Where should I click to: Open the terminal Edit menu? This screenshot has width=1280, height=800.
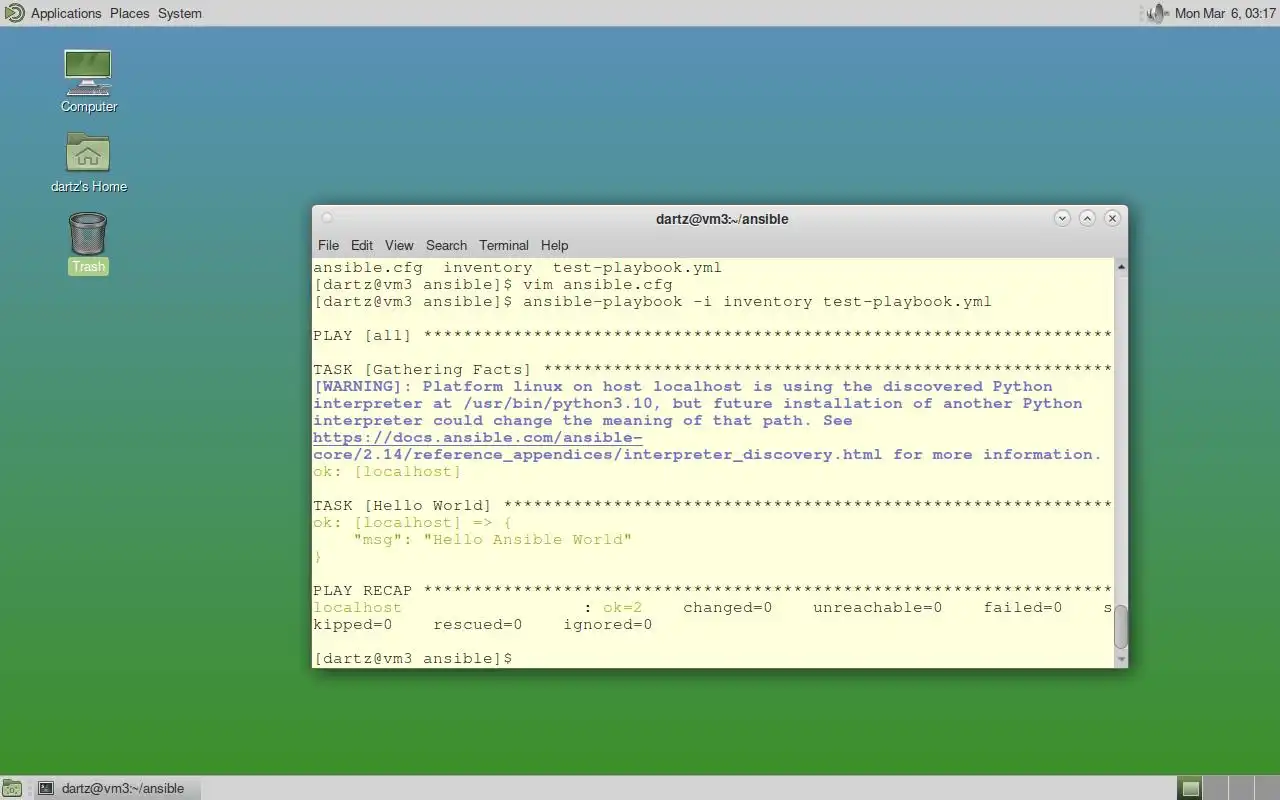tap(362, 245)
